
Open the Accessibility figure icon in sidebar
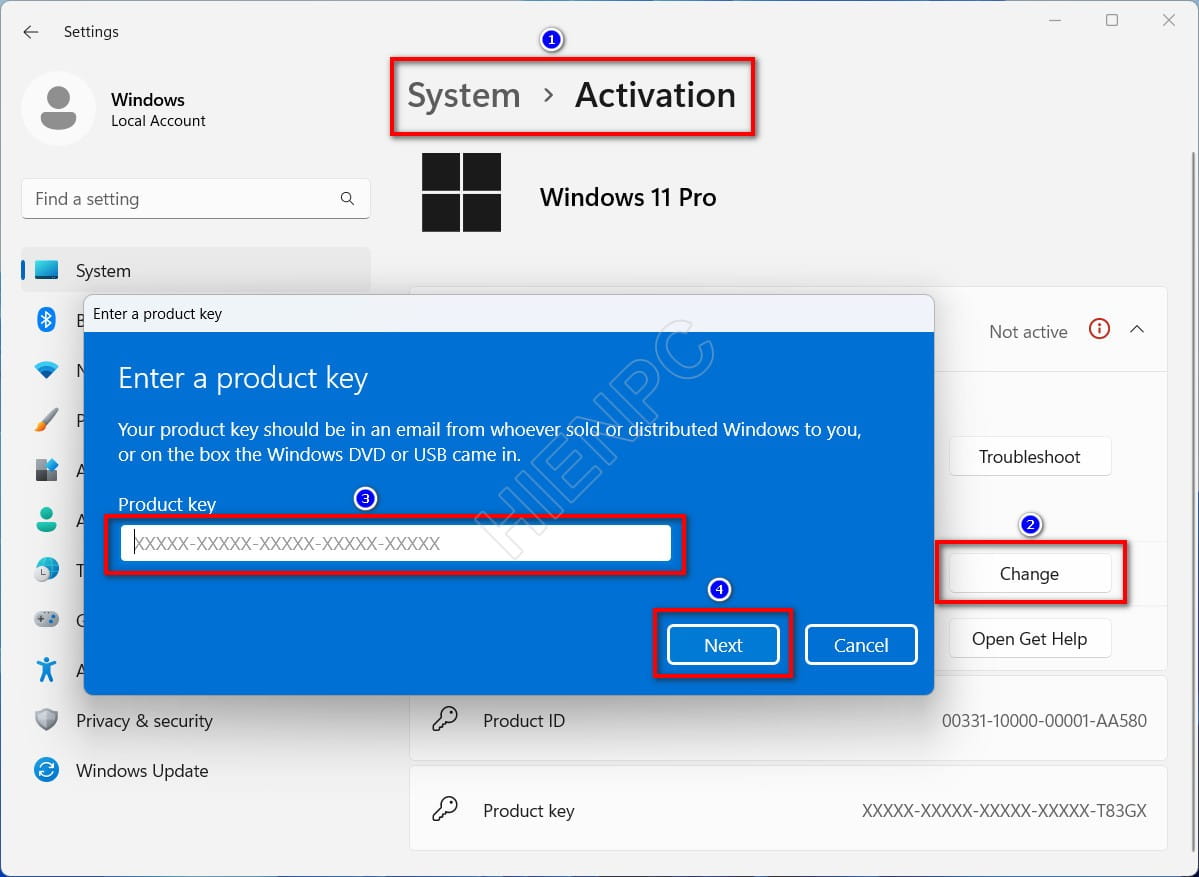[x=47, y=669]
